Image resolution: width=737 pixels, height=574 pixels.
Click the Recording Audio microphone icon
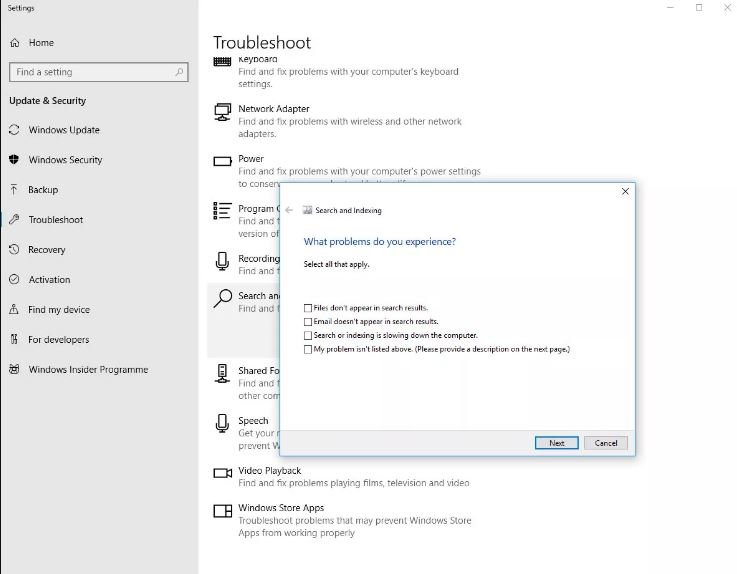point(222,262)
